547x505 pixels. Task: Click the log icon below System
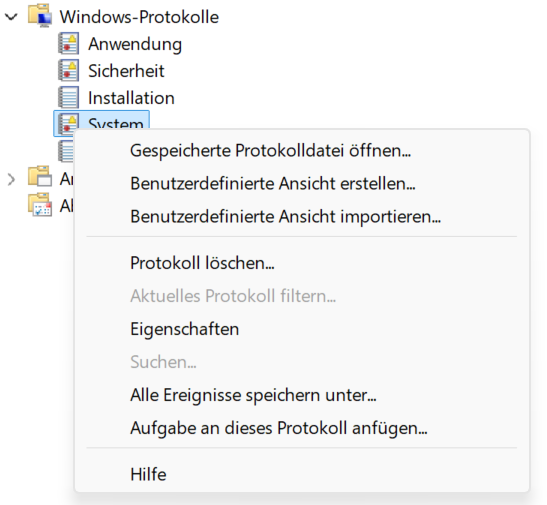coord(66,151)
